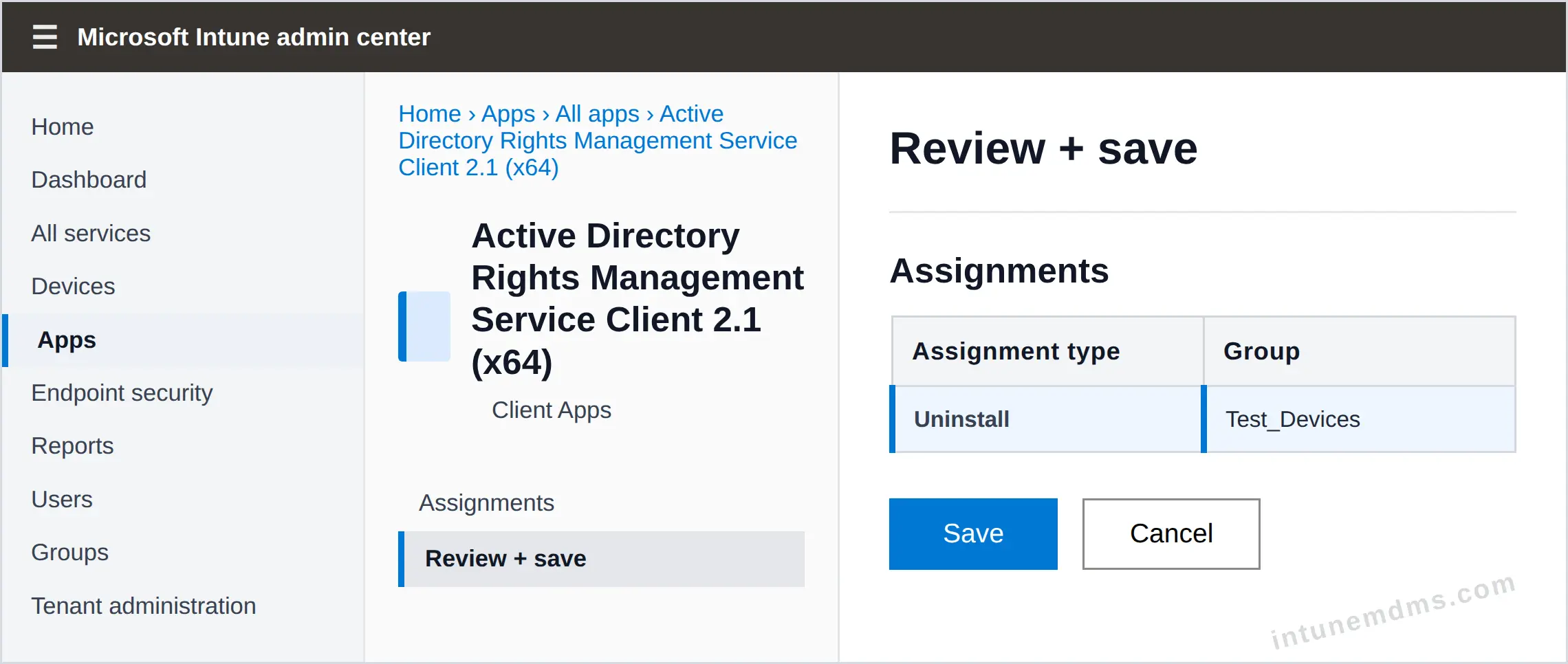Click the Home breadcrumb link
The height and width of the screenshot is (664, 1568).
[x=430, y=114]
